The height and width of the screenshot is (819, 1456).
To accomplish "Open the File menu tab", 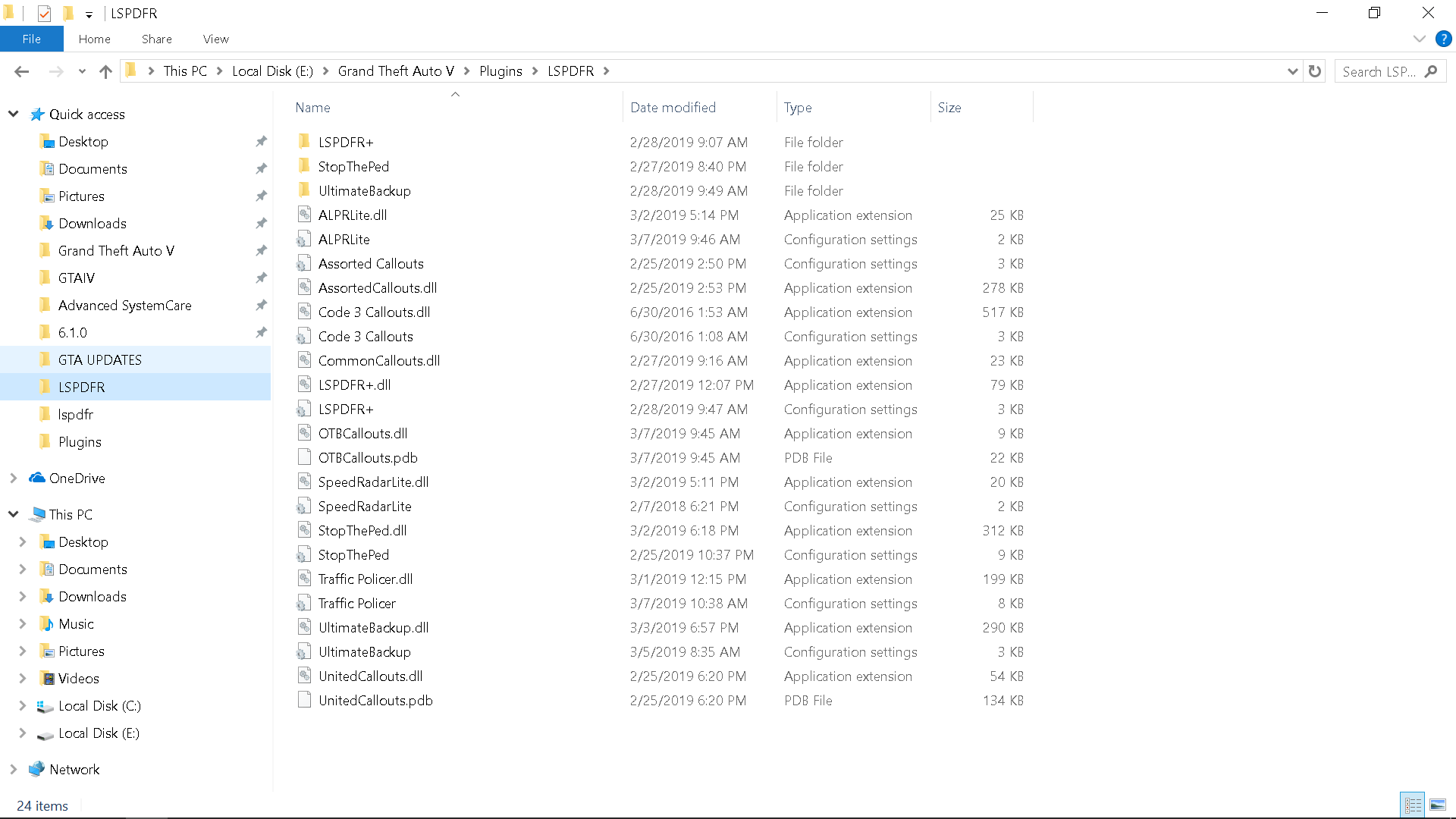I will click(x=31, y=39).
